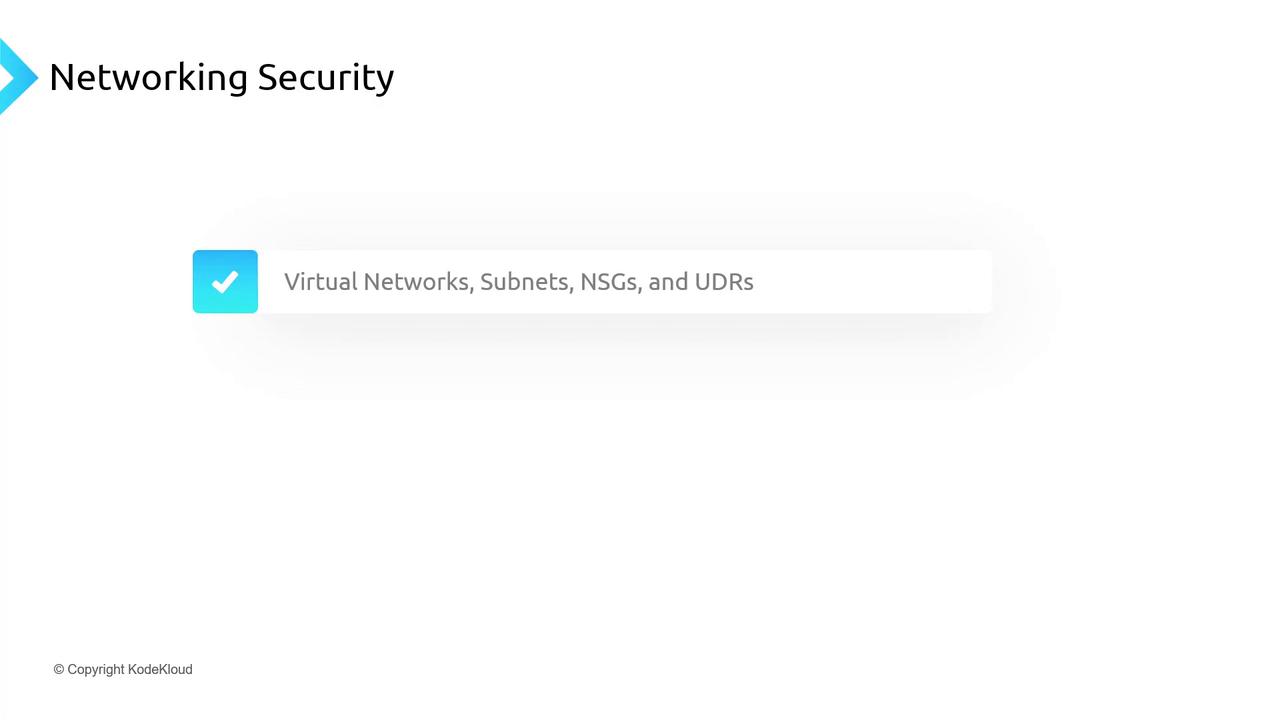
Task: Click the capital "V" starting "Virtual"
Action: click(x=292, y=281)
